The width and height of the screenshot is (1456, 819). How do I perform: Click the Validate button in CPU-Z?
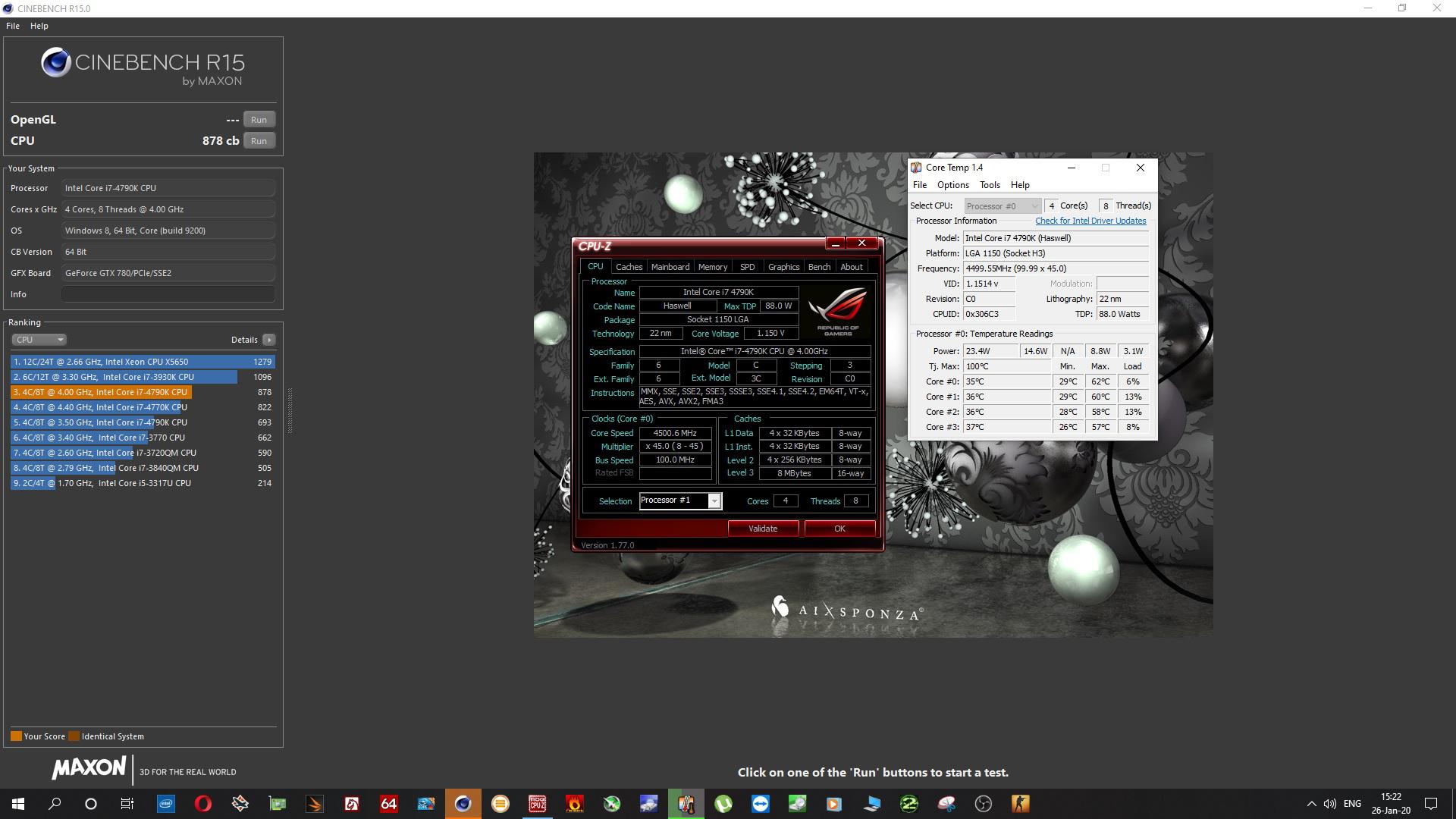[x=763, y=529]
